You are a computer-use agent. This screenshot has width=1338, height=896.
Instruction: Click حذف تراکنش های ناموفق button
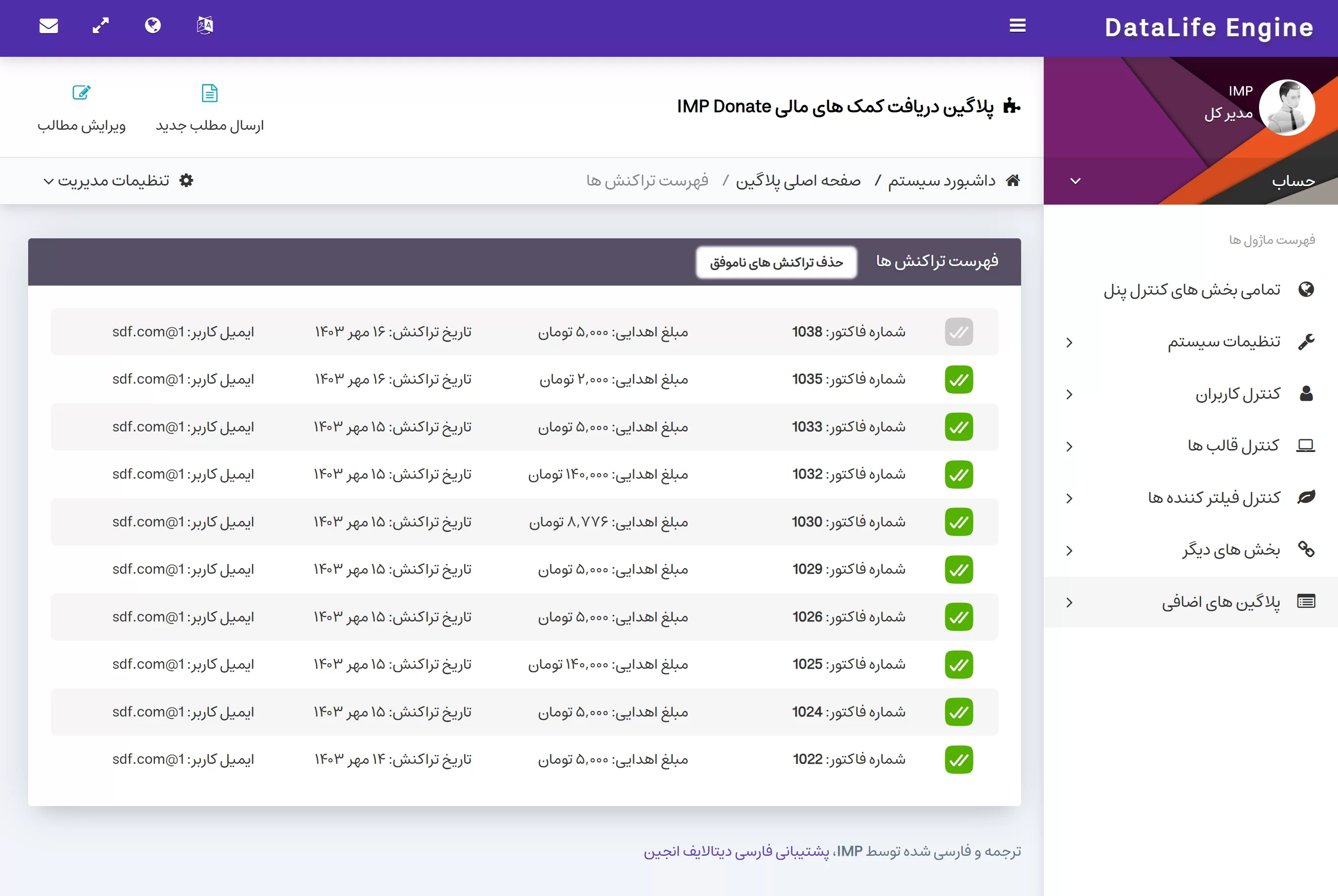point(776,262)
